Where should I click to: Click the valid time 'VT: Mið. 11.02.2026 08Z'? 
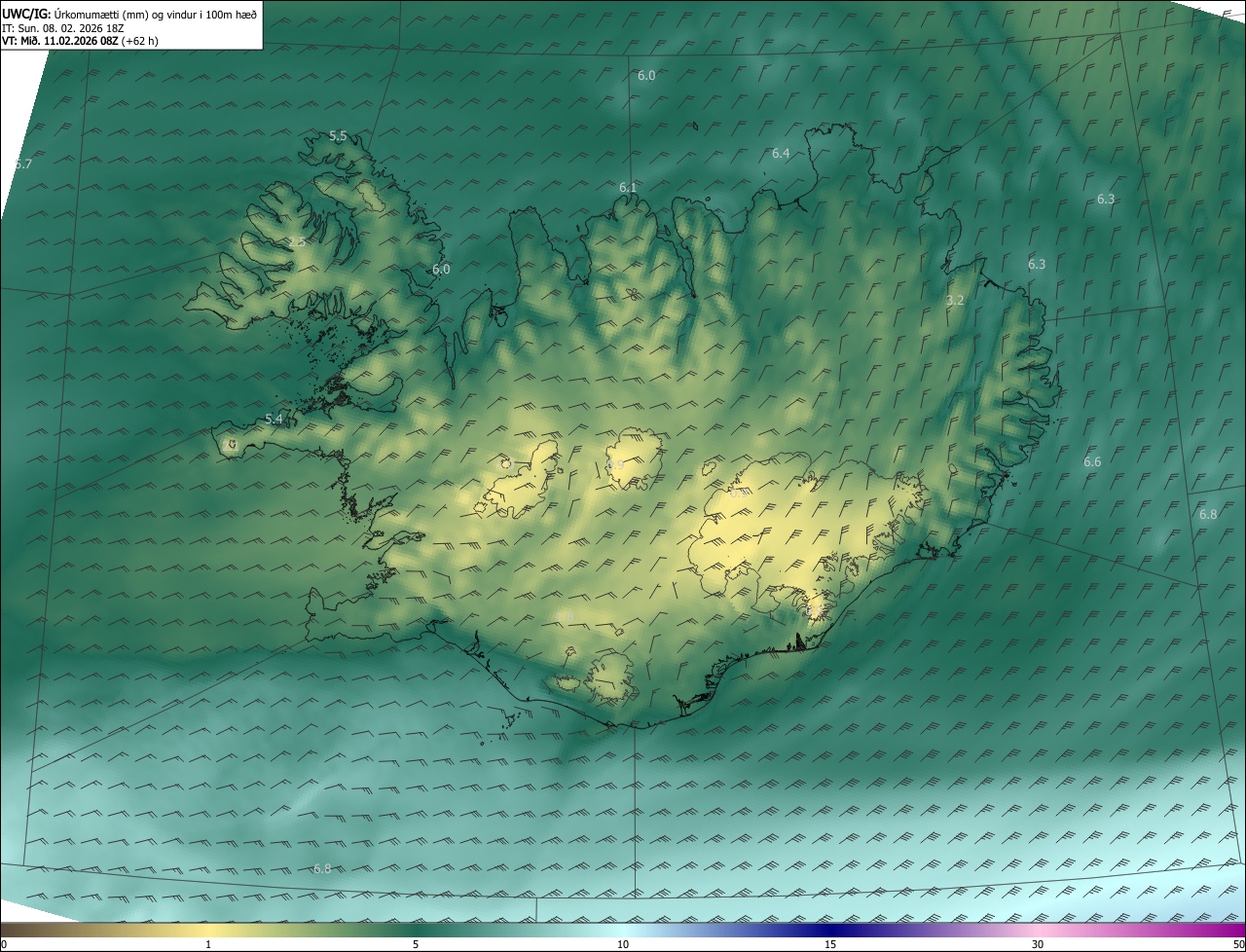(x=59, y=41)
